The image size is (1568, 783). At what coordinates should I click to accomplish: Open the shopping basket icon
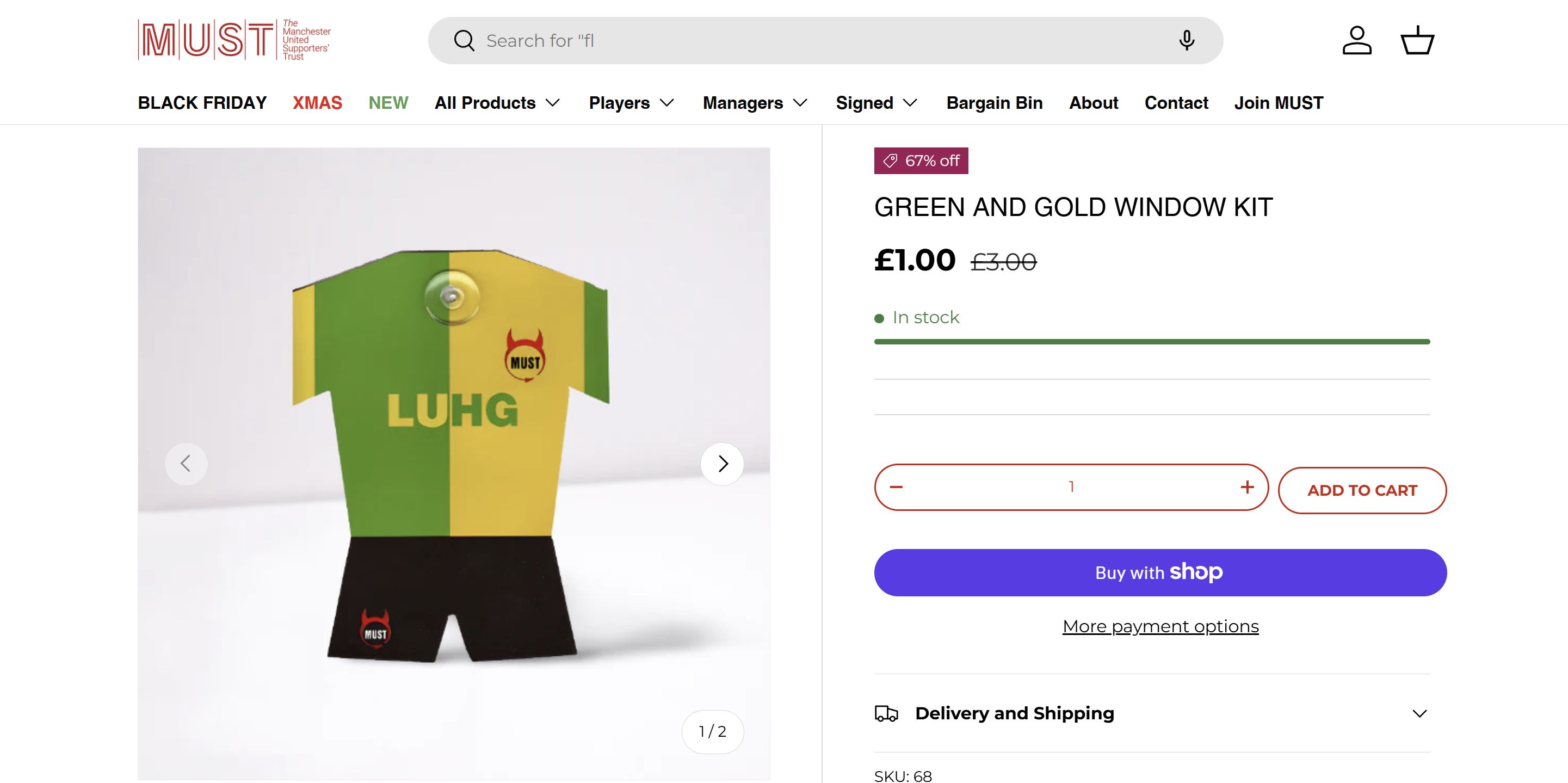pyautogui.click(x=1417, y=41)
